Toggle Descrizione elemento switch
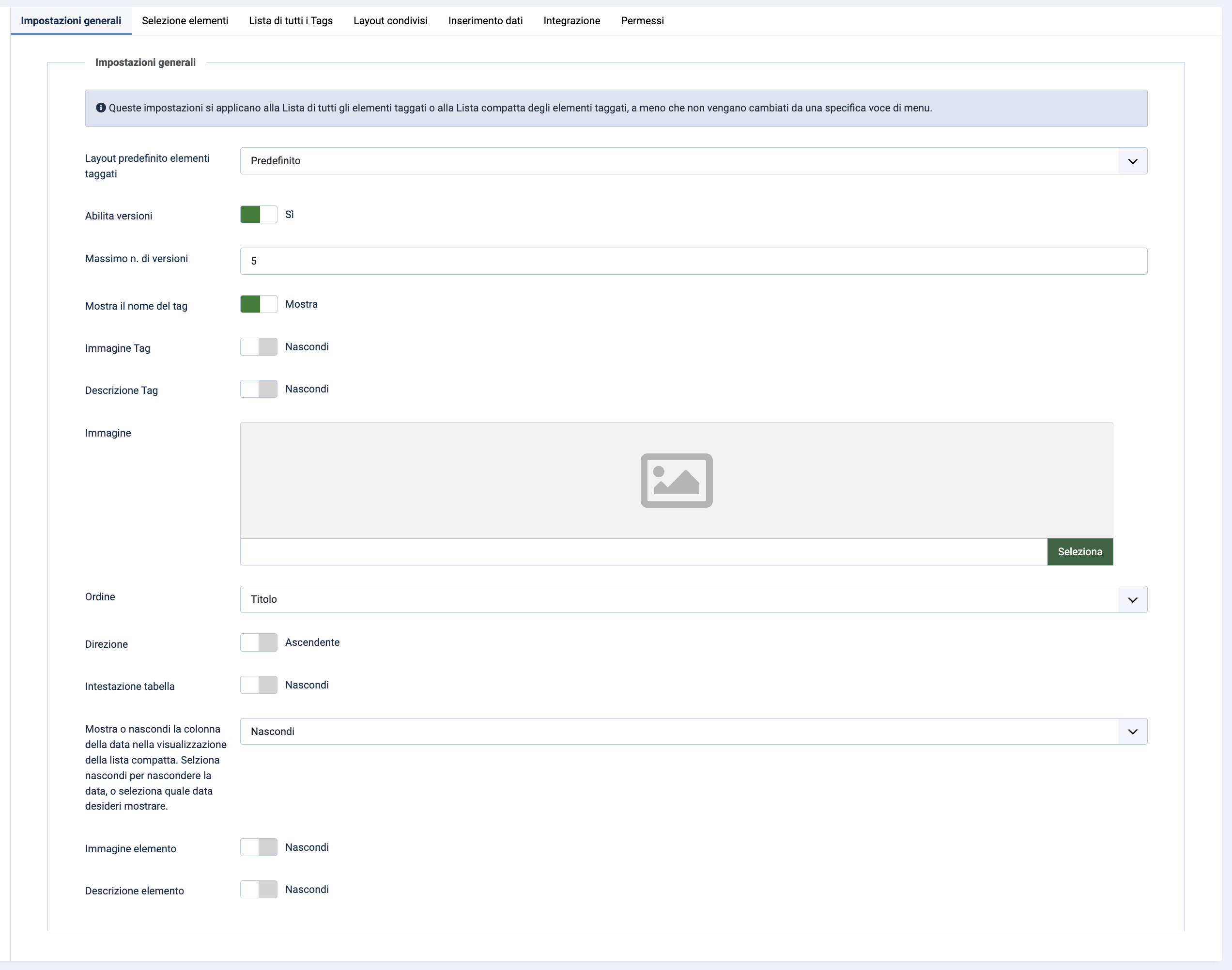This screenshot has width=1232, height=970. [259, 890]
